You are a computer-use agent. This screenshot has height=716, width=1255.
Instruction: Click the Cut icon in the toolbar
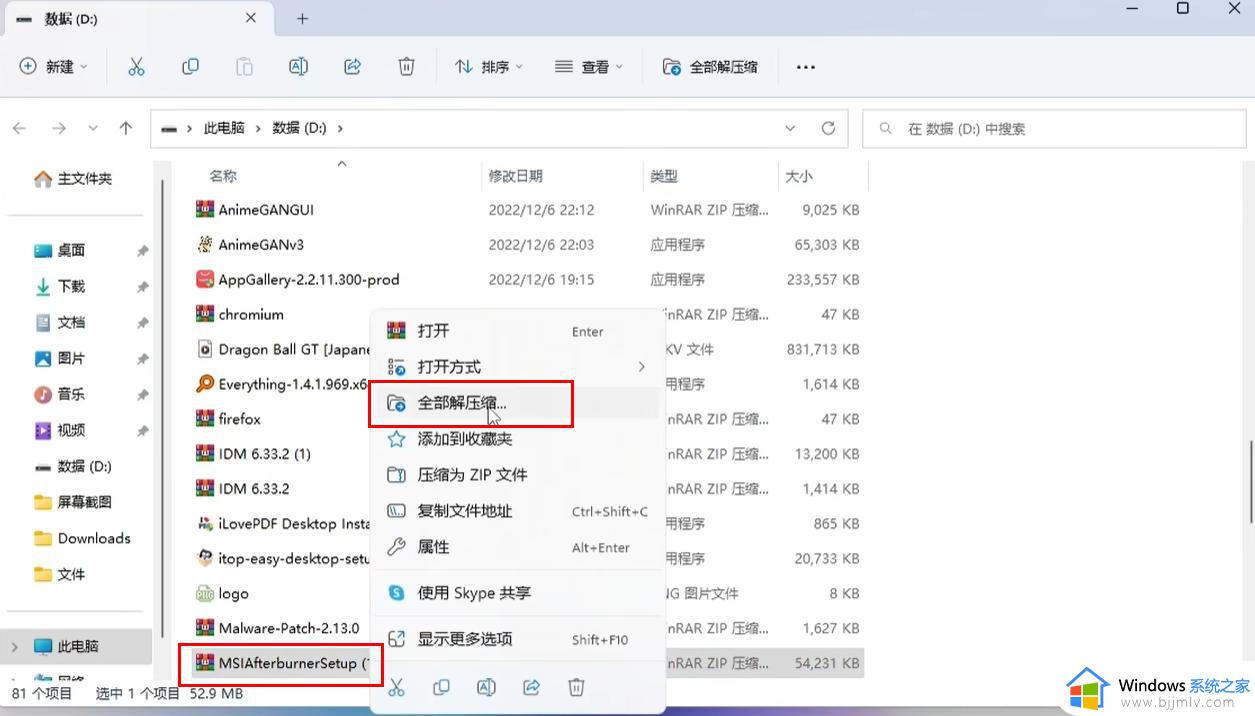coord(136,67)
